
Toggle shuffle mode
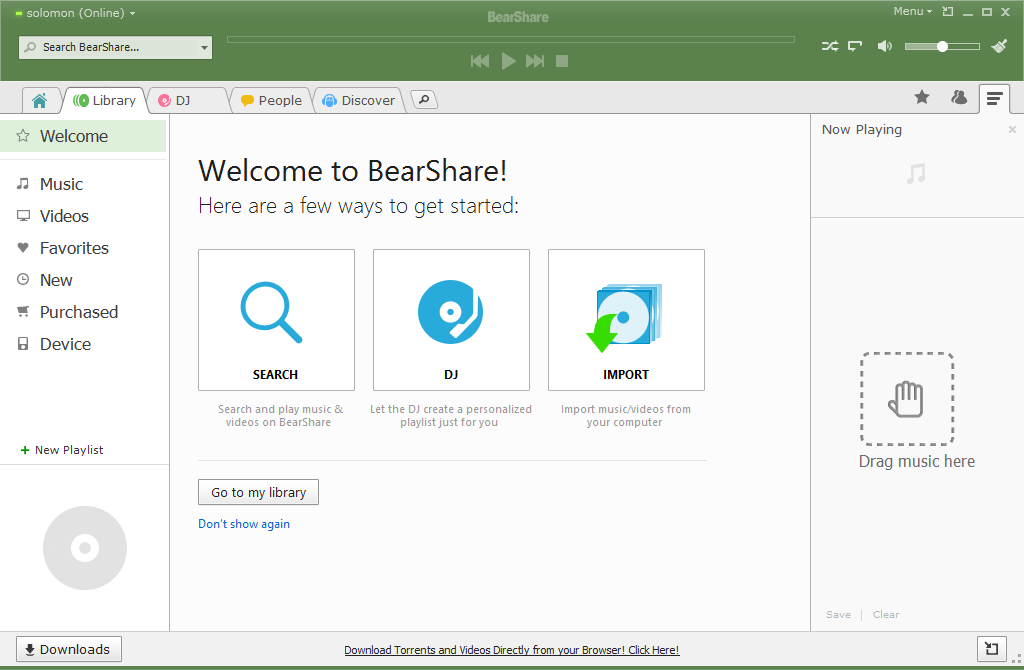pyautogui.click(x=830, y=46)
